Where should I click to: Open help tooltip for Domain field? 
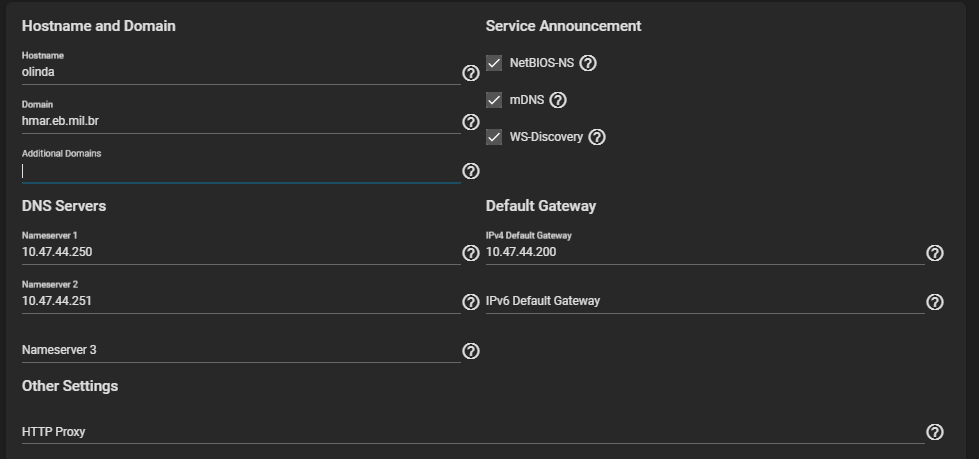pyautogui.click(x=471, y=122)
